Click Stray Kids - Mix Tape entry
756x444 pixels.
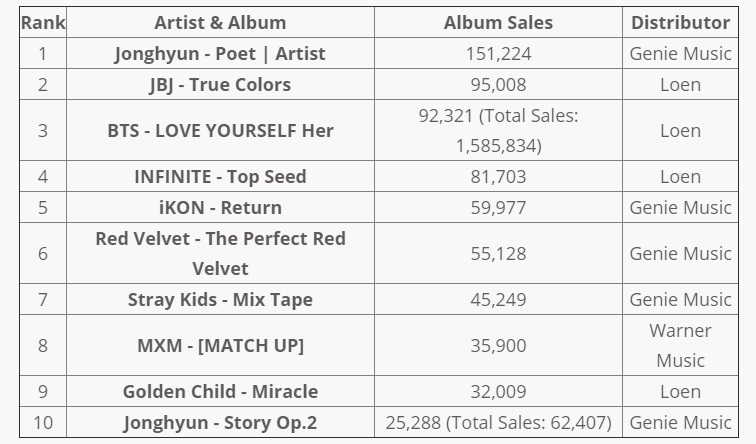coord(220,299)
